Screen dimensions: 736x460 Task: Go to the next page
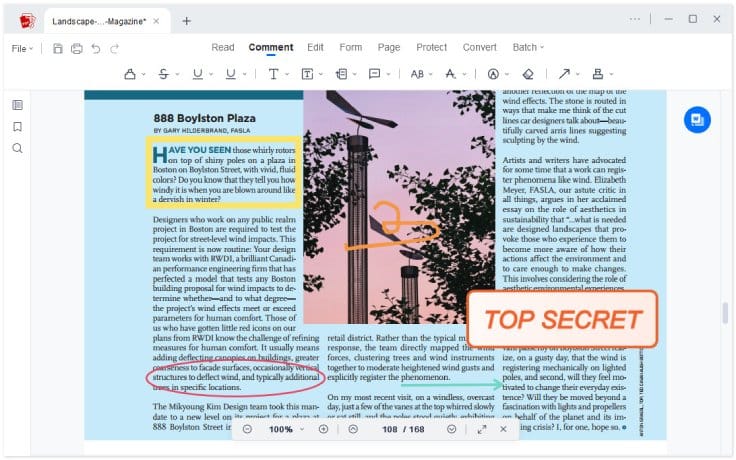[452, 429]
